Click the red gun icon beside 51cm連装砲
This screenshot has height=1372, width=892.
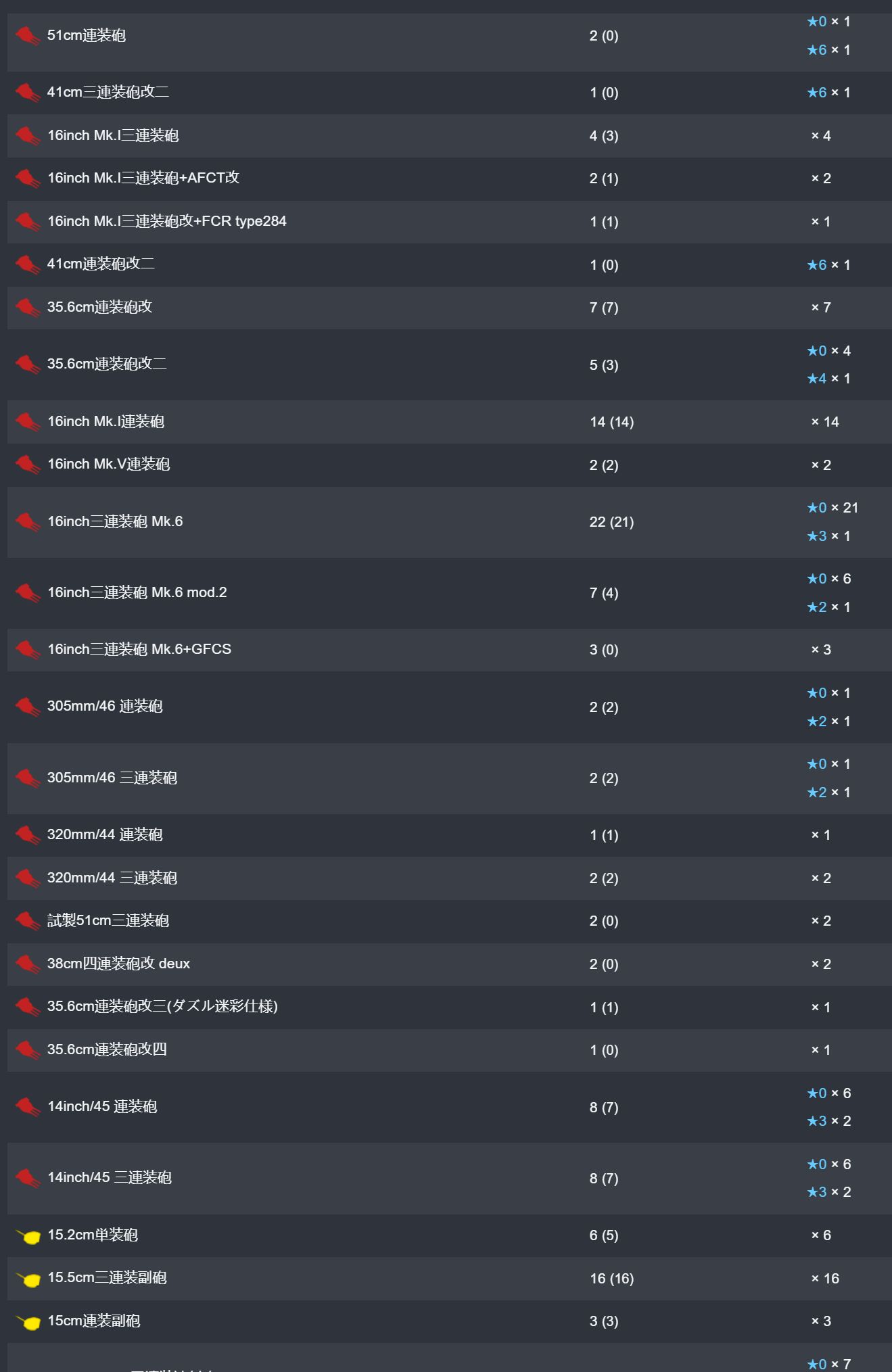coord(28,35)
